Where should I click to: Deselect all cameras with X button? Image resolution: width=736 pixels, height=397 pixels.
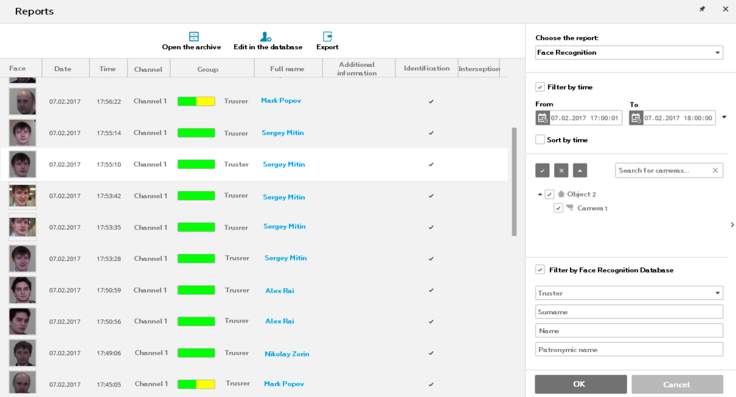tap(561, 170)
